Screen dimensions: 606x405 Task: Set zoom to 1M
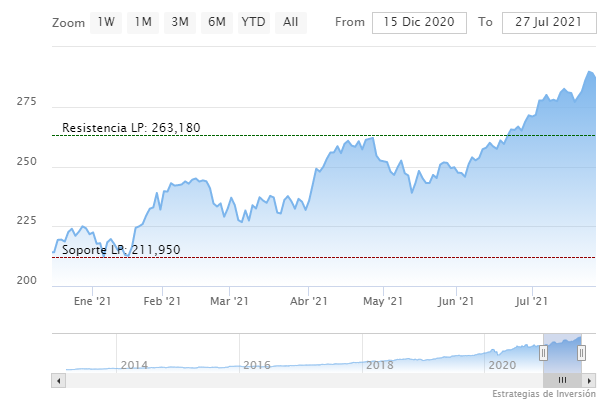click(143, 22)
